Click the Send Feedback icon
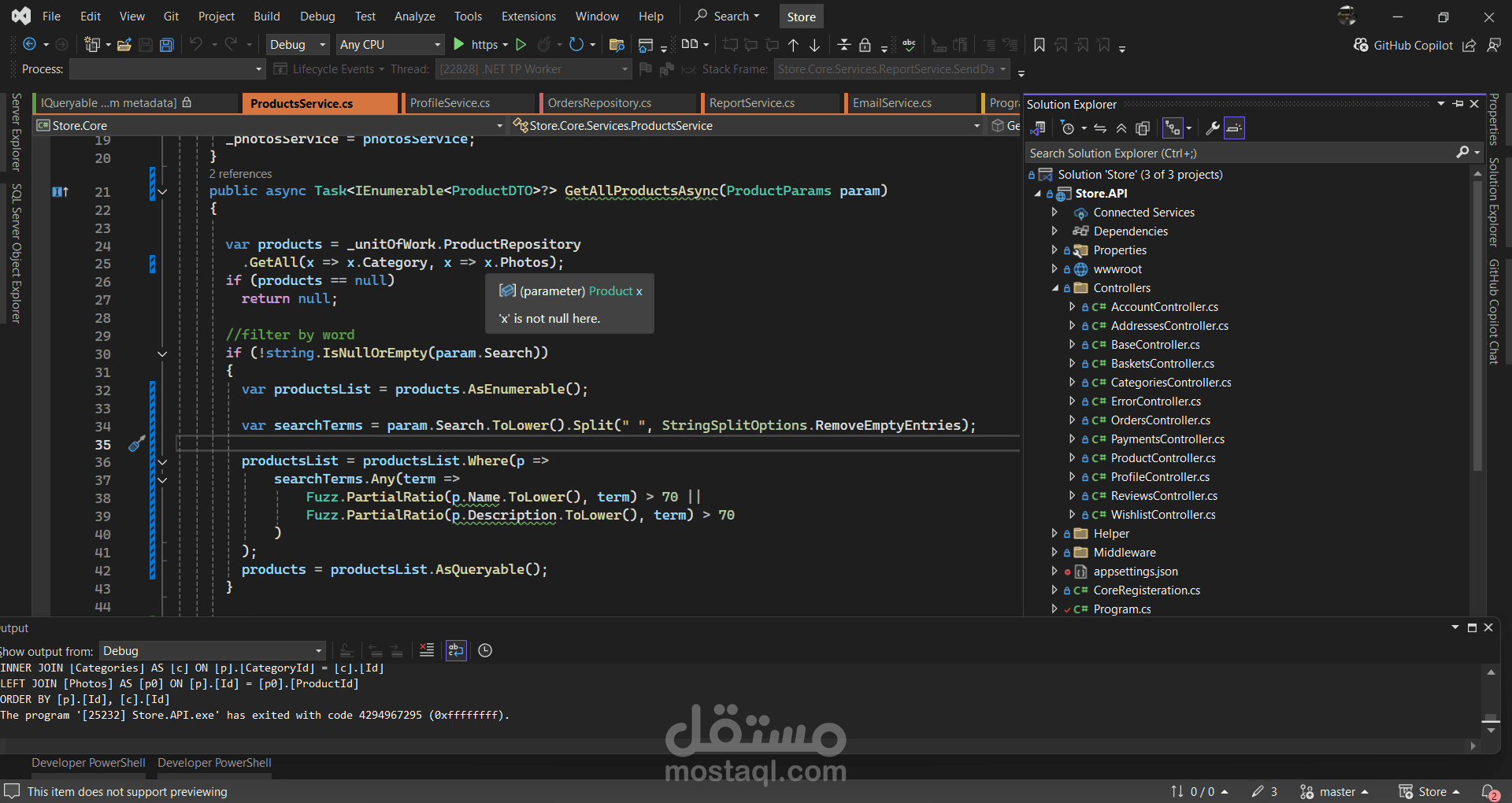Image resolution: width=1512 pixels, height=803 pixels. click(x=1494, y=45)
